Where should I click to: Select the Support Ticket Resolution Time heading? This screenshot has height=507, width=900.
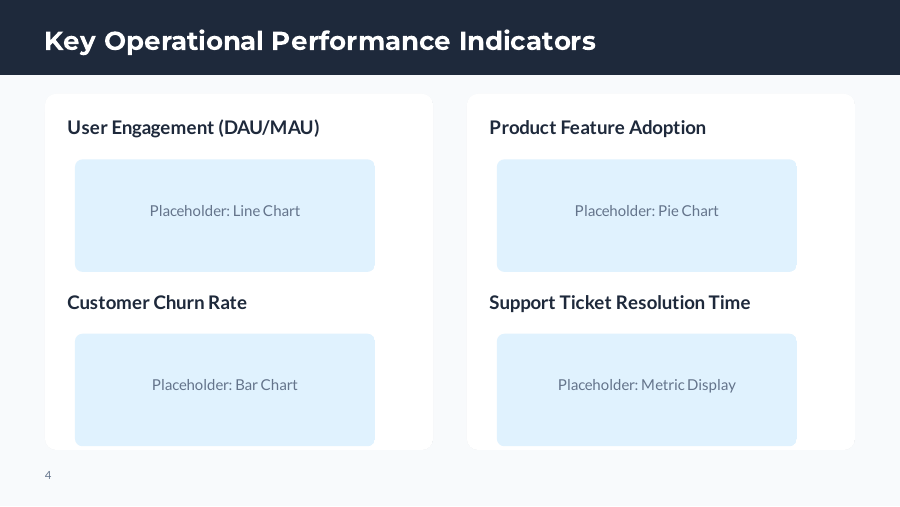[619, 303]
